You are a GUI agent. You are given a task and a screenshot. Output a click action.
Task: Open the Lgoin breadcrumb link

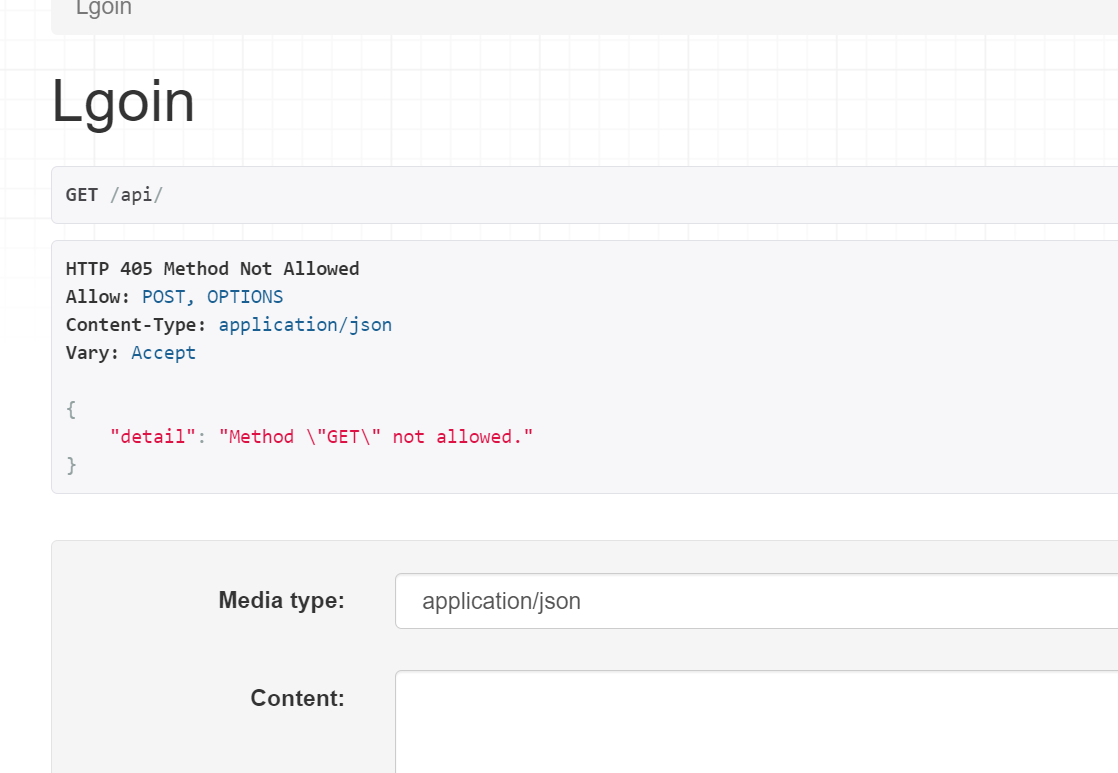[103, 8]
